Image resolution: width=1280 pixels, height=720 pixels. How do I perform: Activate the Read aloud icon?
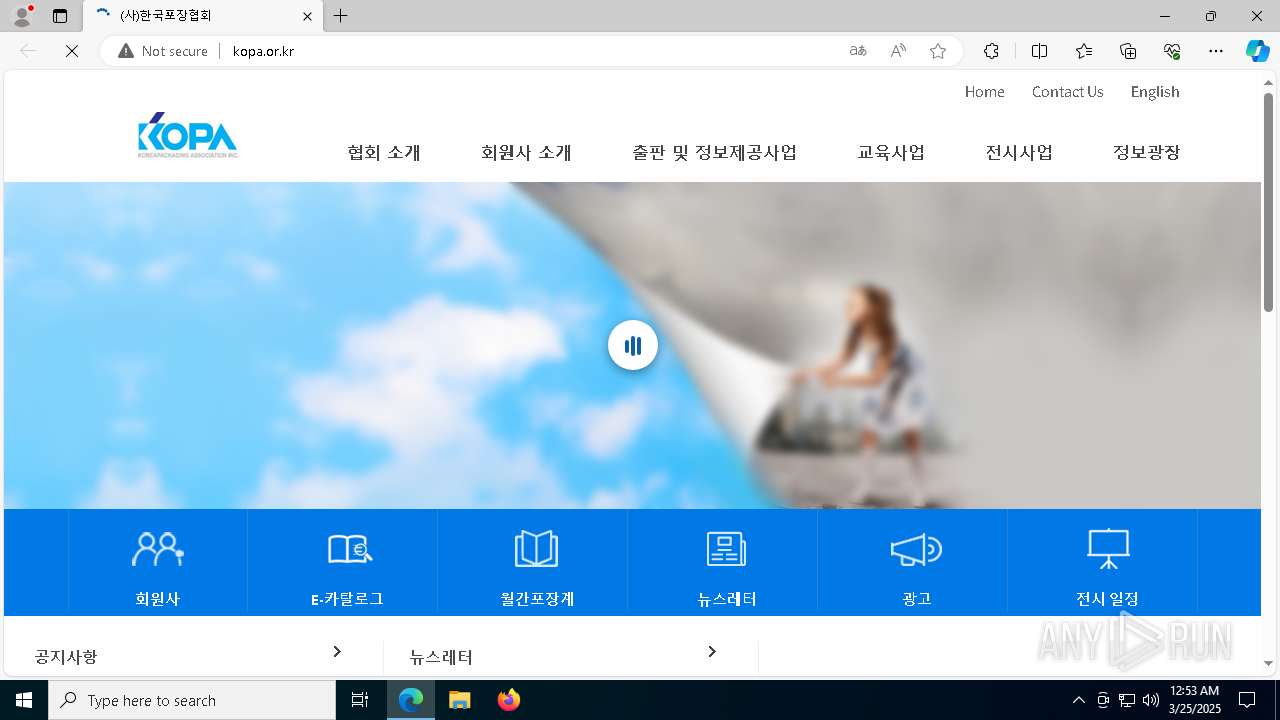898,51
